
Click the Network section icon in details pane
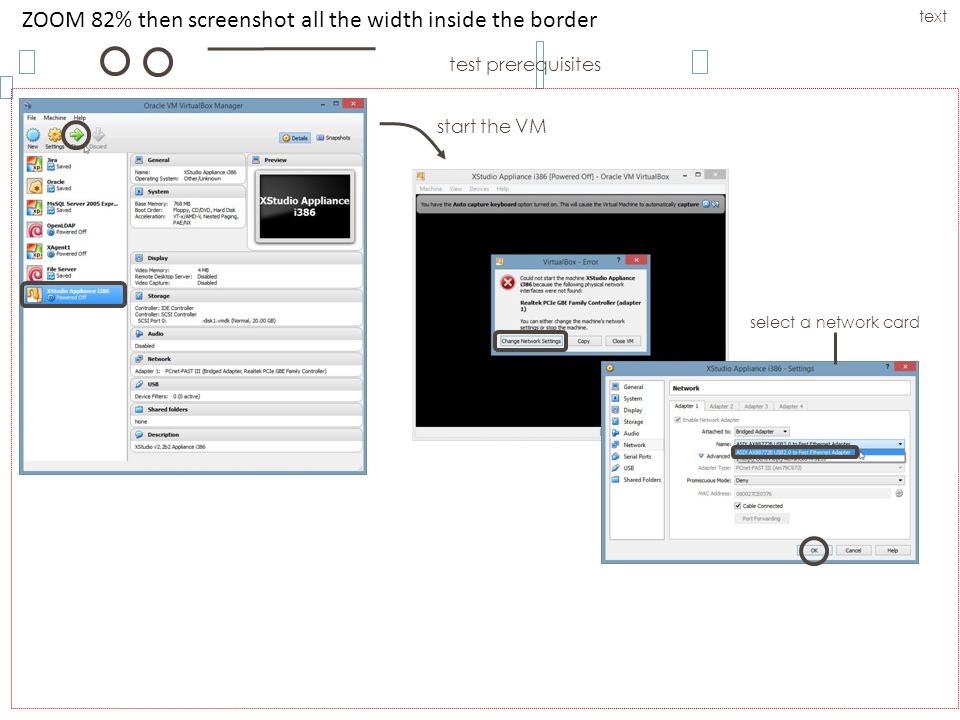pos(139,359)
